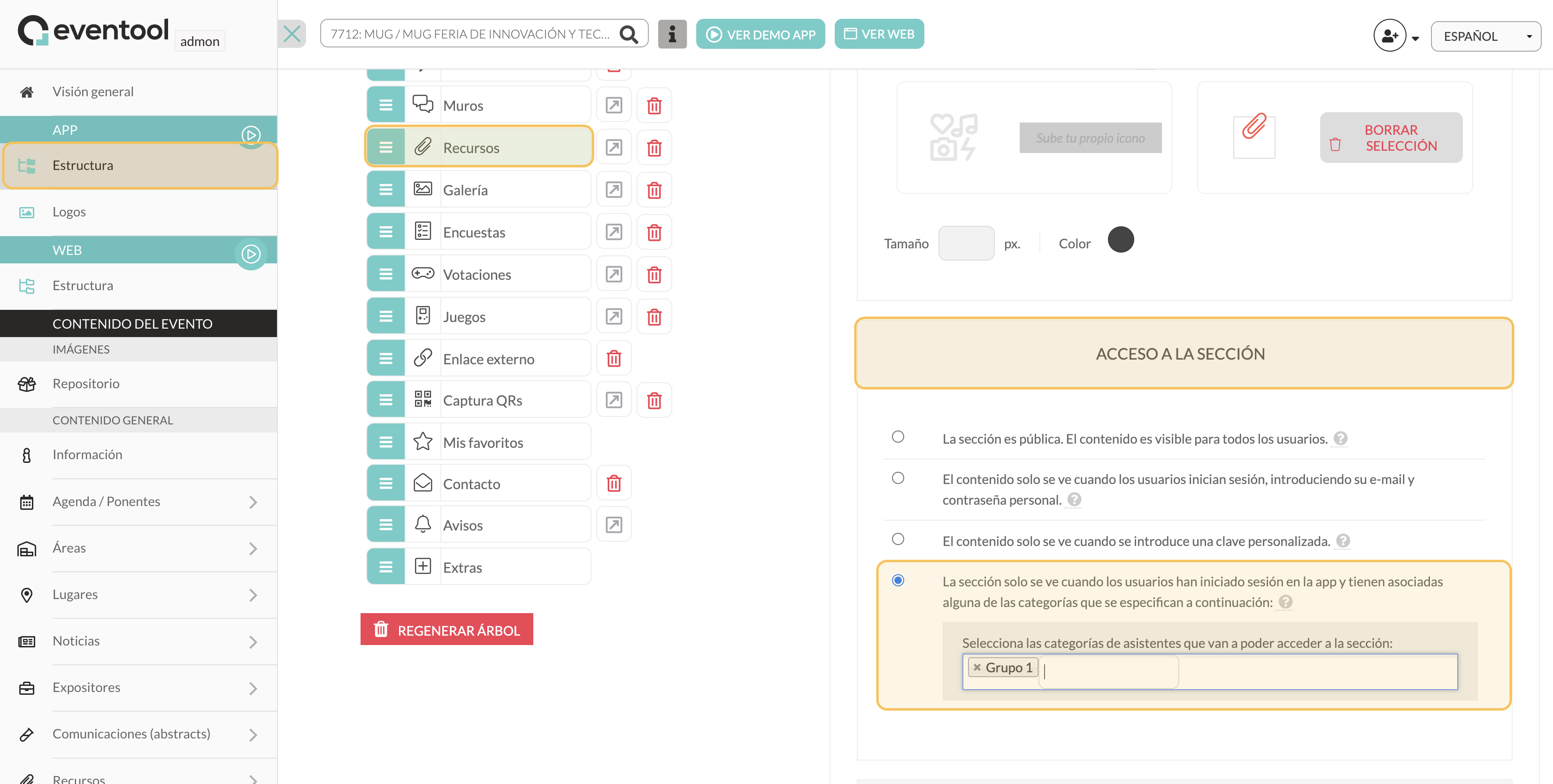The width and height of the screenshot is (1553, 784).
Task: Open the ESPAÑOL language dropdown
Action: [1485, 36]
